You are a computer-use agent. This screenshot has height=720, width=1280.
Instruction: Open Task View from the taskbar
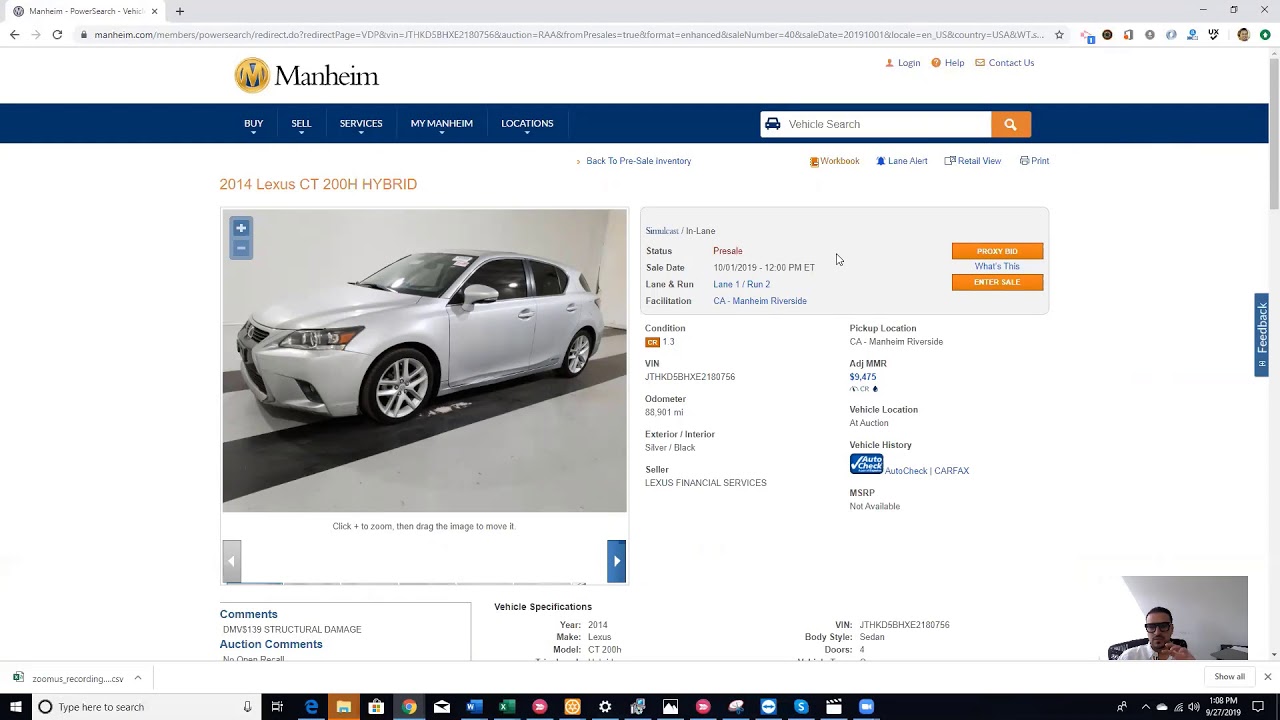[277, 707]
